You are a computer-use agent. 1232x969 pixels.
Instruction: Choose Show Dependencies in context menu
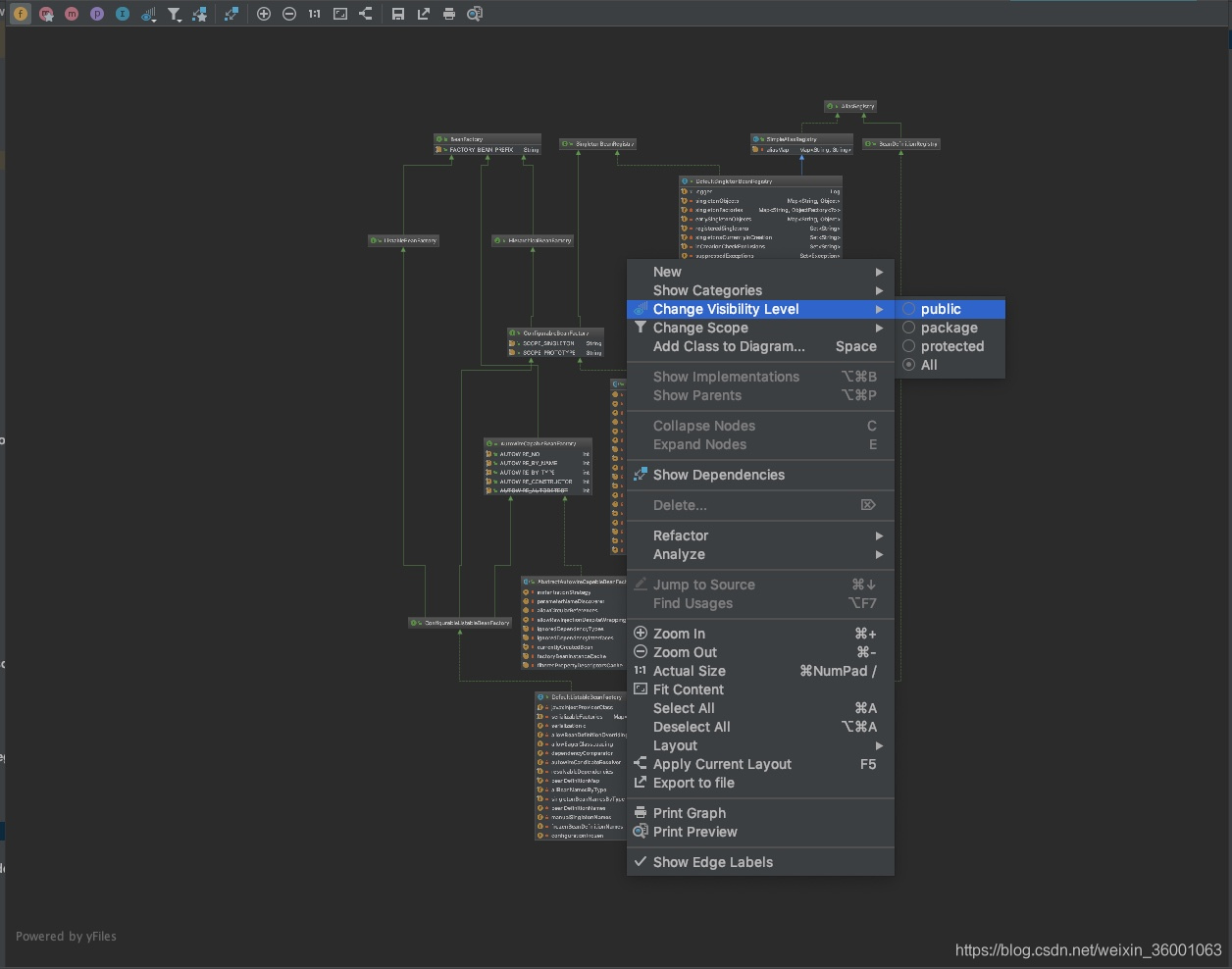pyautogui.click(x=760, y=475)
